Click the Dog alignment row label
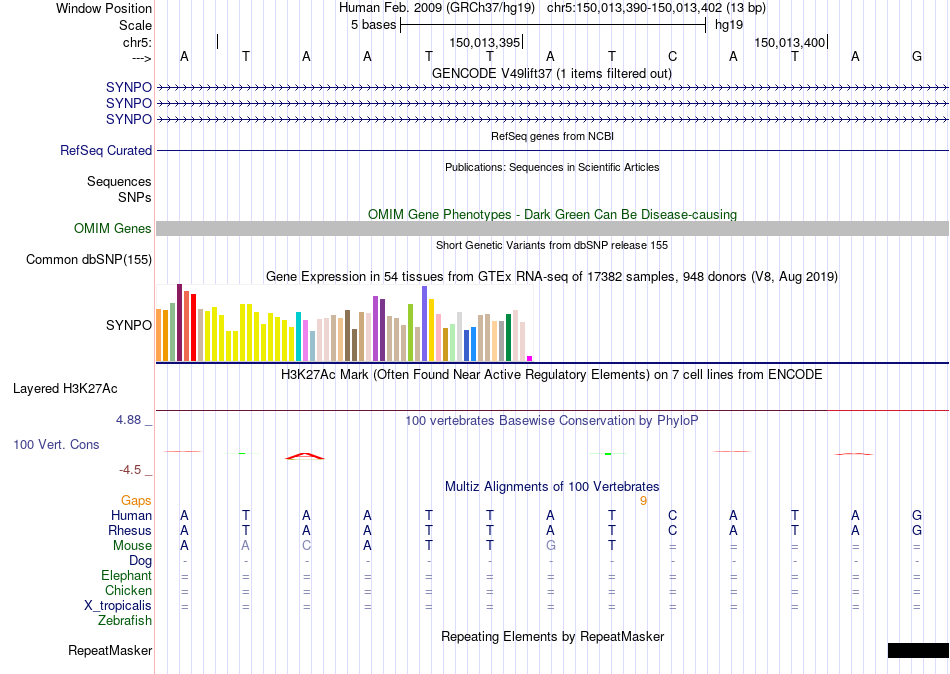This screenshot has height=674, width=950. (140, 561)
